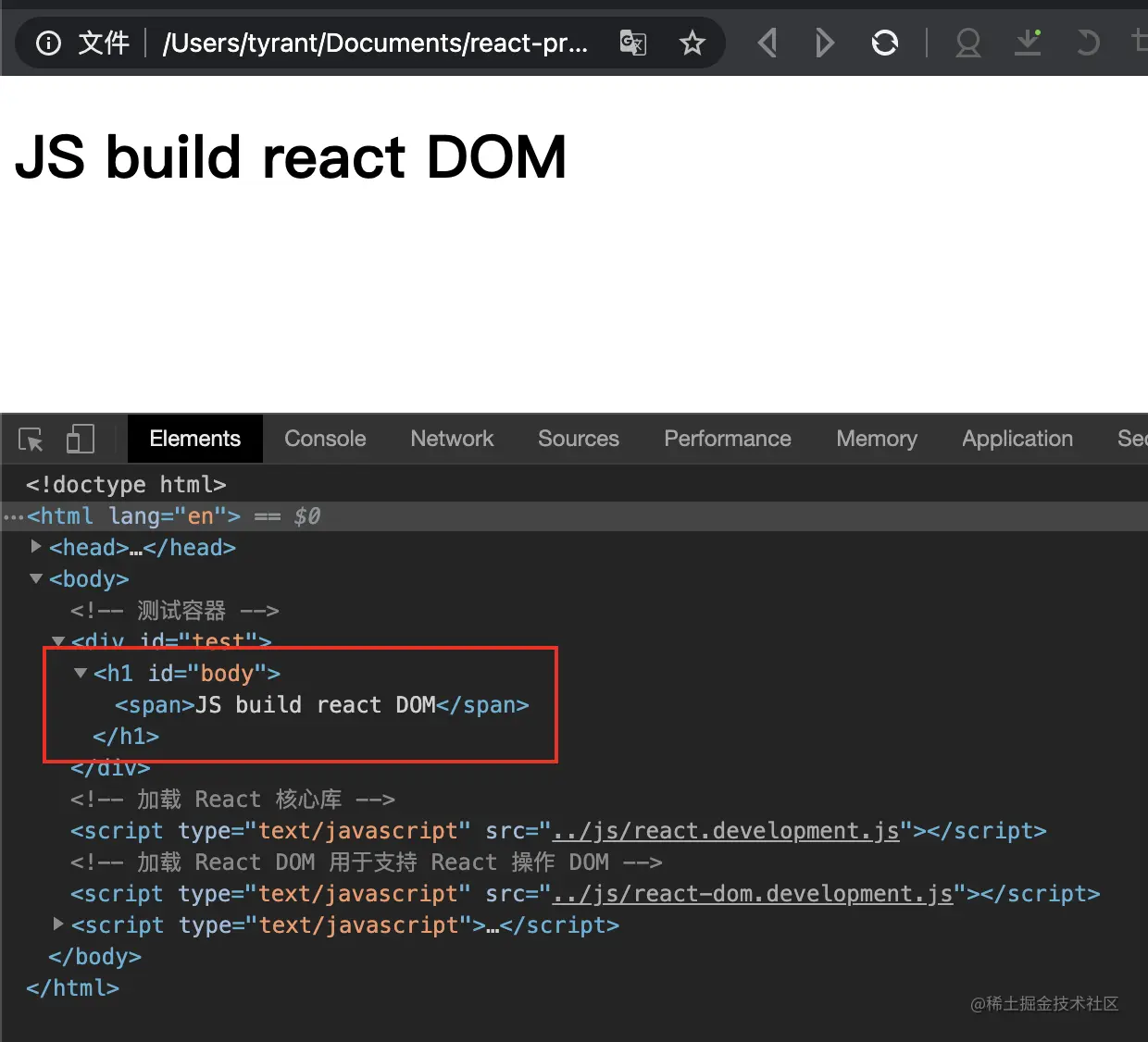Open the Application tab
This screenshot has width=1148, height=1042.
1017,439
